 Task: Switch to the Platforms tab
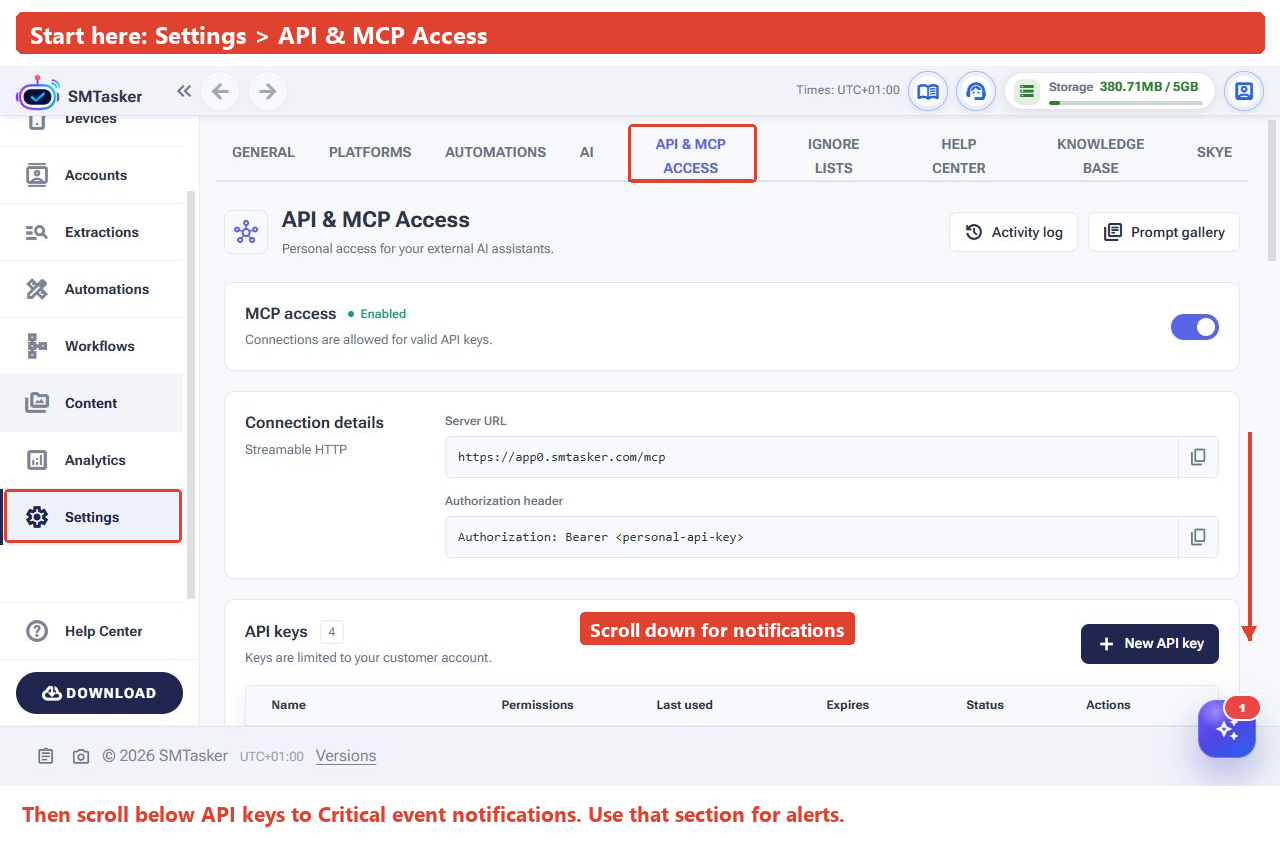pyautogui.click(x=370, y=152)
